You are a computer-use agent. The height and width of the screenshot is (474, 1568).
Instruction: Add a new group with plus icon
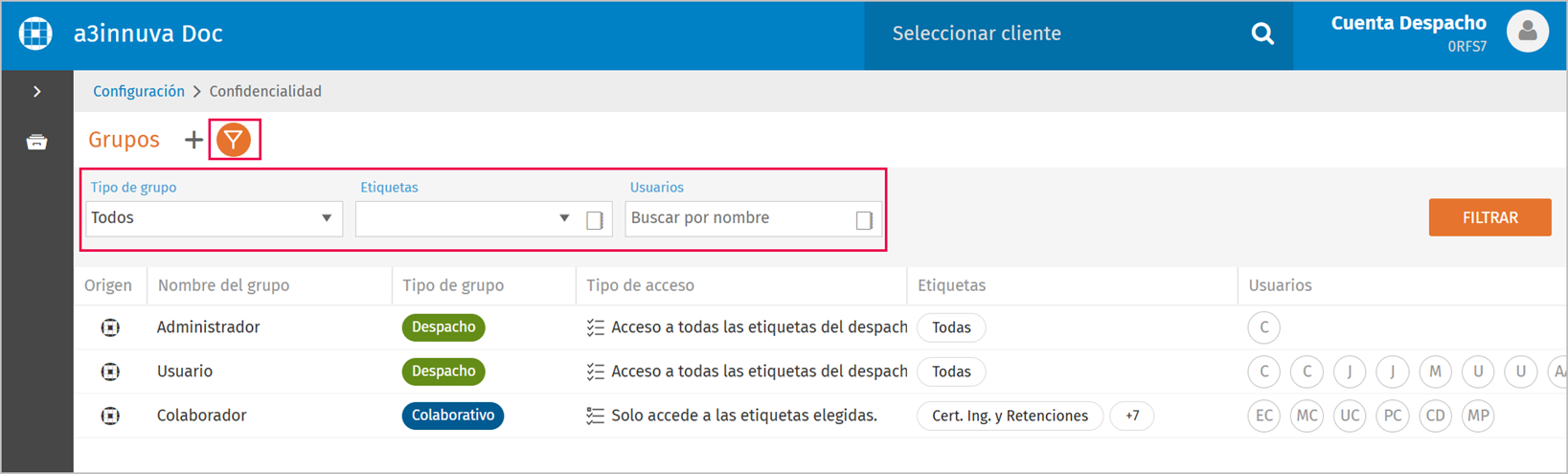click(193, 140)
